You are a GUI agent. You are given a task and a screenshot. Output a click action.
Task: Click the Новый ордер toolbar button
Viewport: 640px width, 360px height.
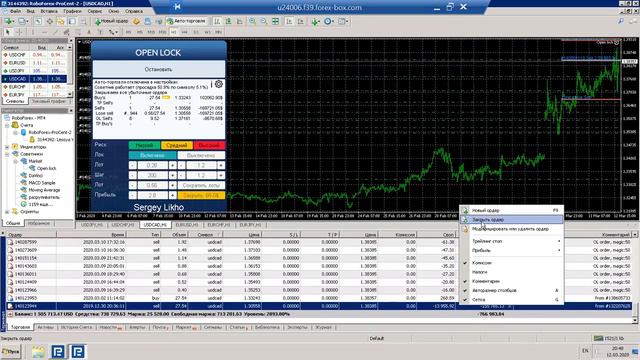(111, 21)
